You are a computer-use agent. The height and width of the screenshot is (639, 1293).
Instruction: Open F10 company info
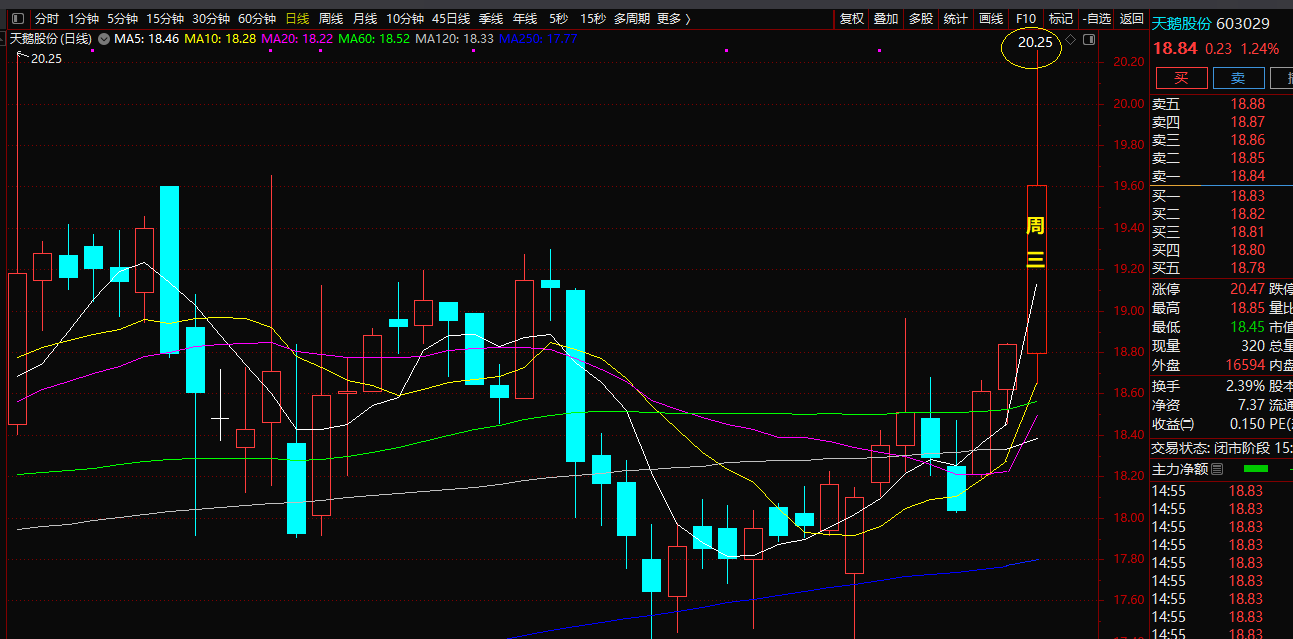point(1026,19)
